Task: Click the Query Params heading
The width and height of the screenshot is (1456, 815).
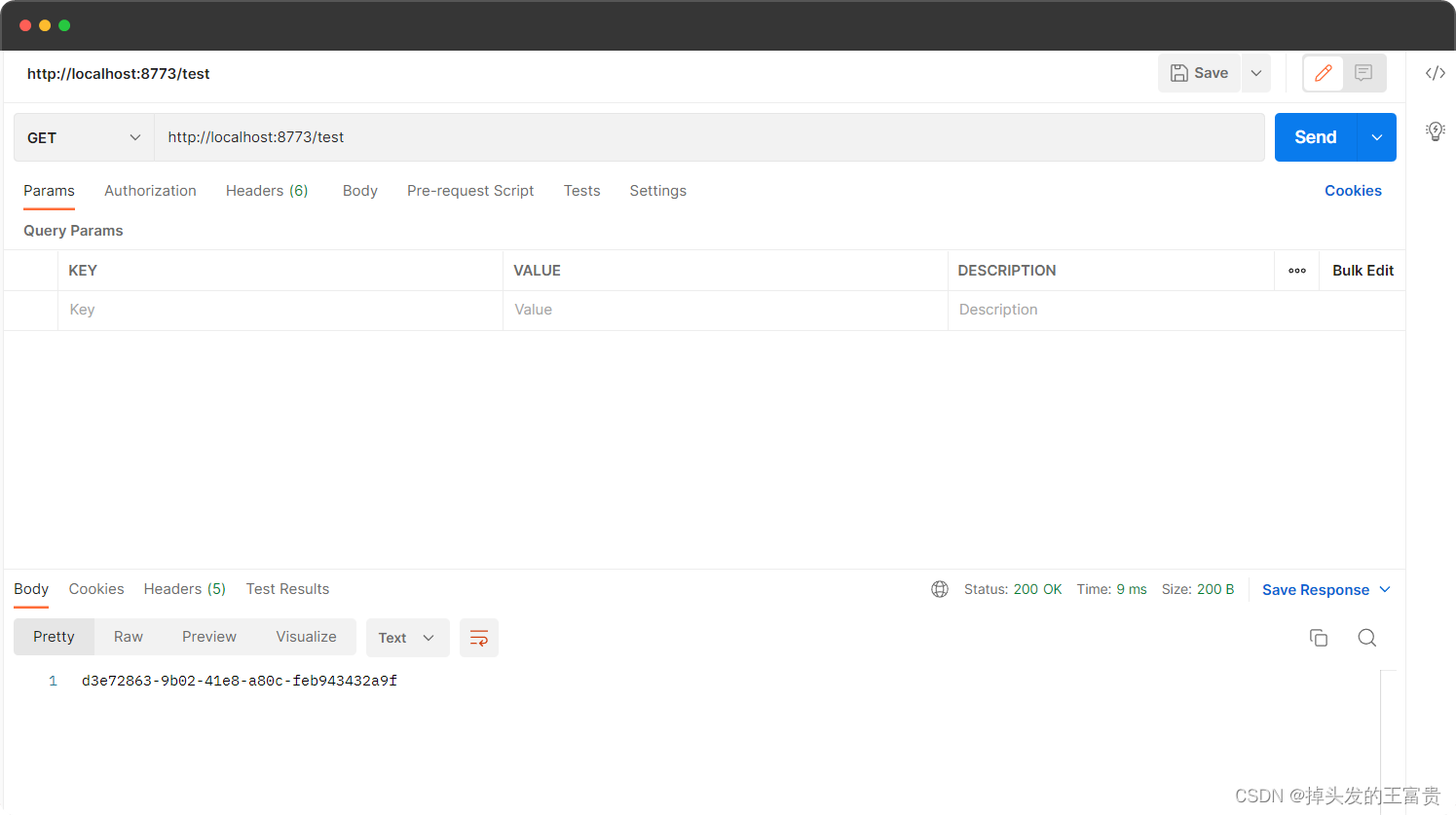Action: (73, 231)
